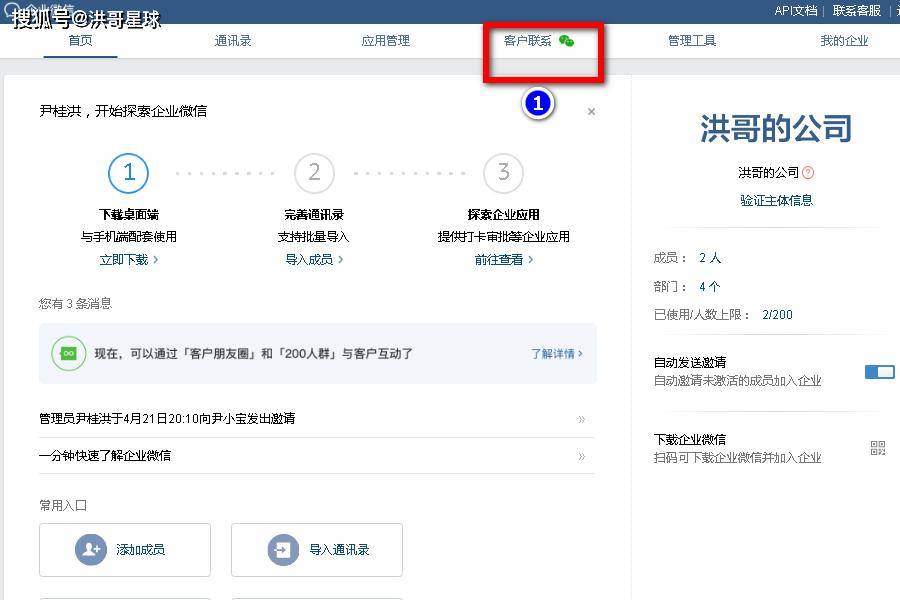Click the question mark icon beside 洪哥的公司

point(808,173)
